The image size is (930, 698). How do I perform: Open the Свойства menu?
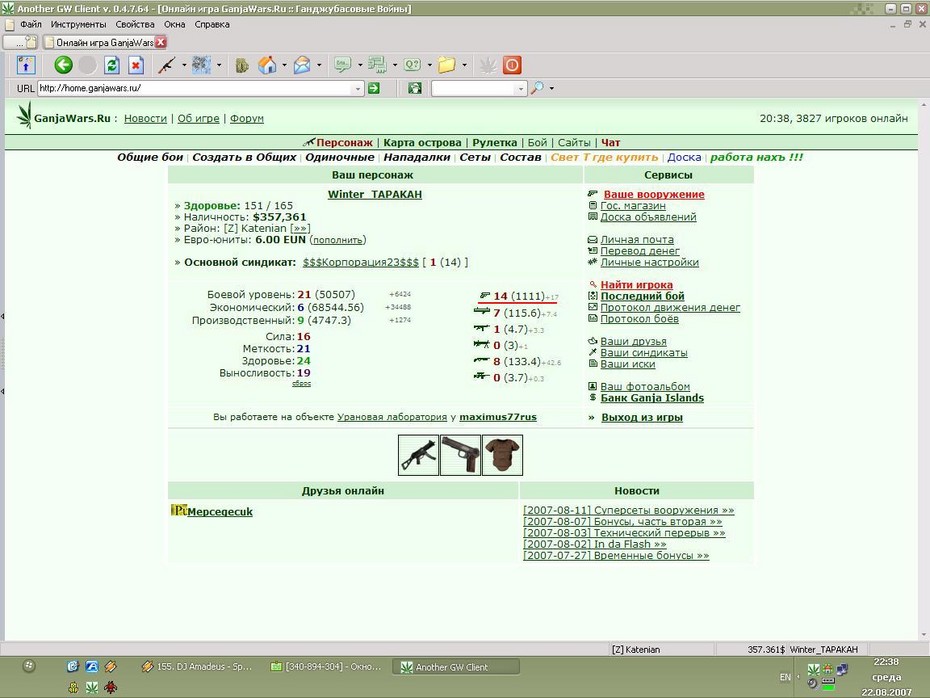(x=135, y=24)
